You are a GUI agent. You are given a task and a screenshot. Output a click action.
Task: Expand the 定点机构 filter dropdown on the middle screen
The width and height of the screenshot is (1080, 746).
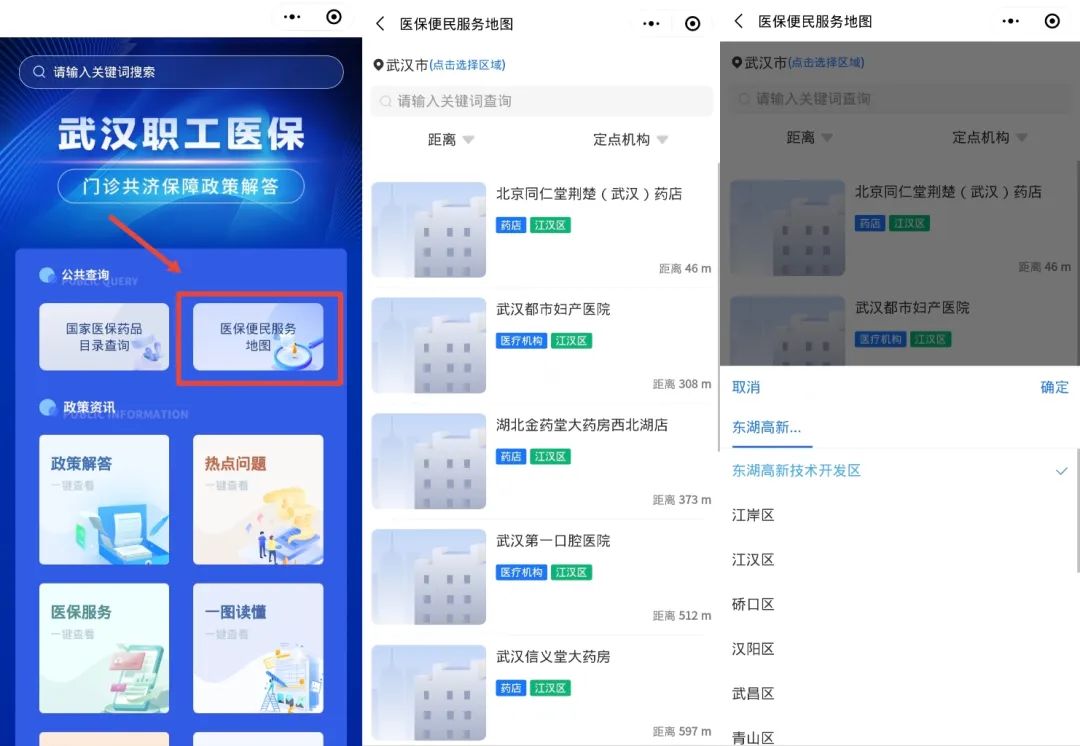[630, 140]
